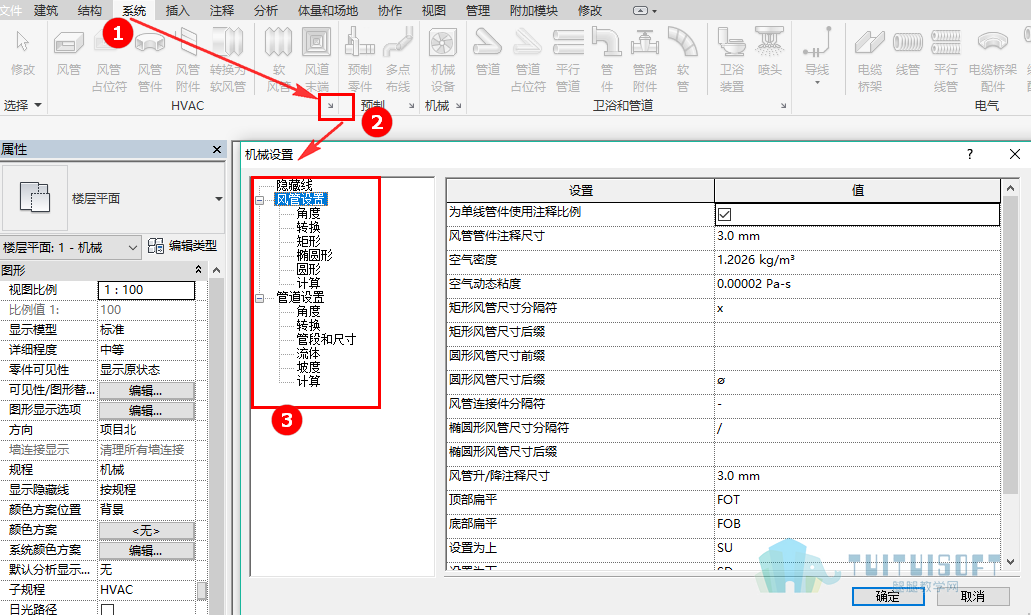Open the 分析 ribbon tab
Image resolution: width=1031 pixels, height=615 pixels.
266,11
